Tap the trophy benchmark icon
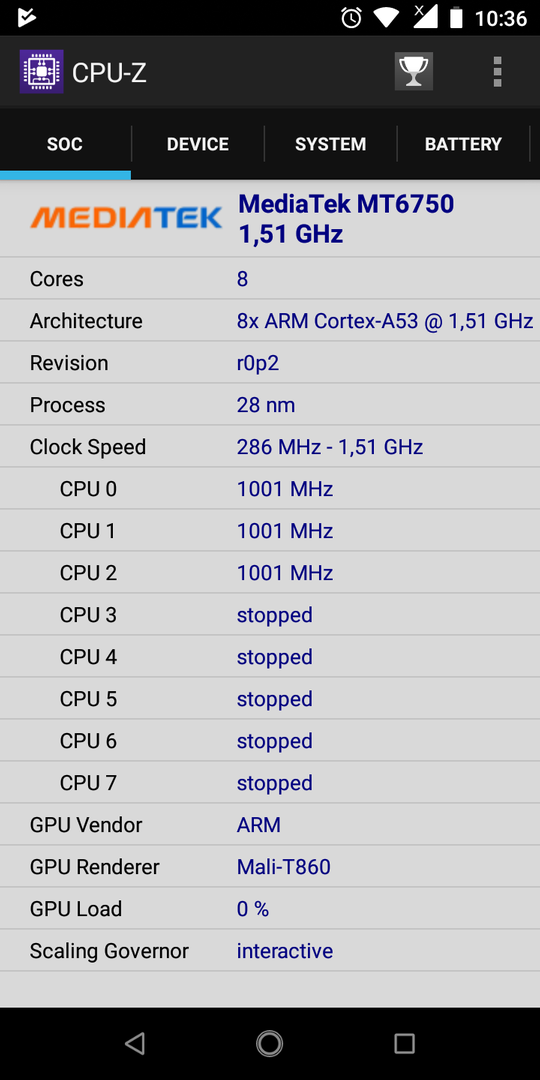 click(413, 72)
